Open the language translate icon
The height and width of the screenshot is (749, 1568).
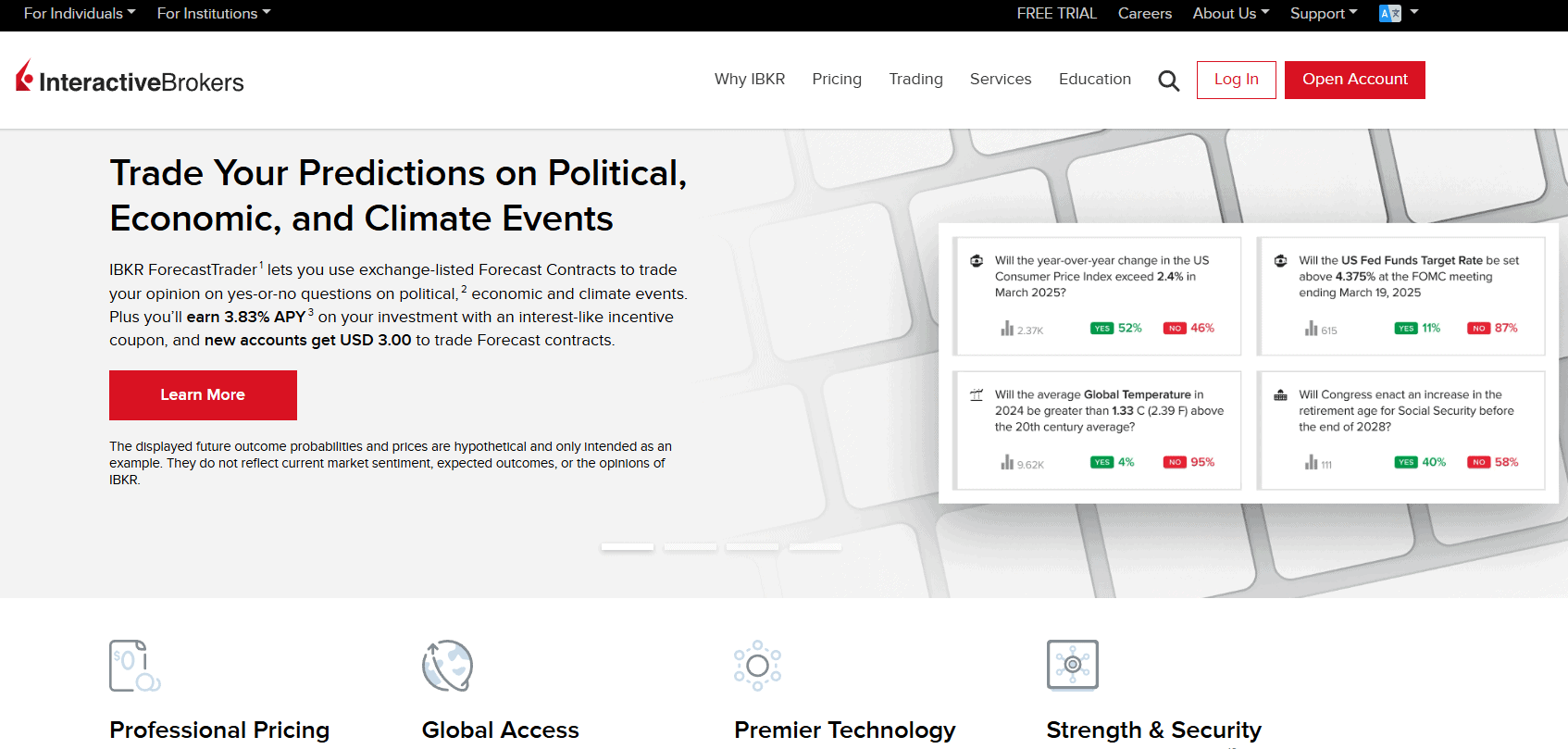click(x=1389, y=13)
